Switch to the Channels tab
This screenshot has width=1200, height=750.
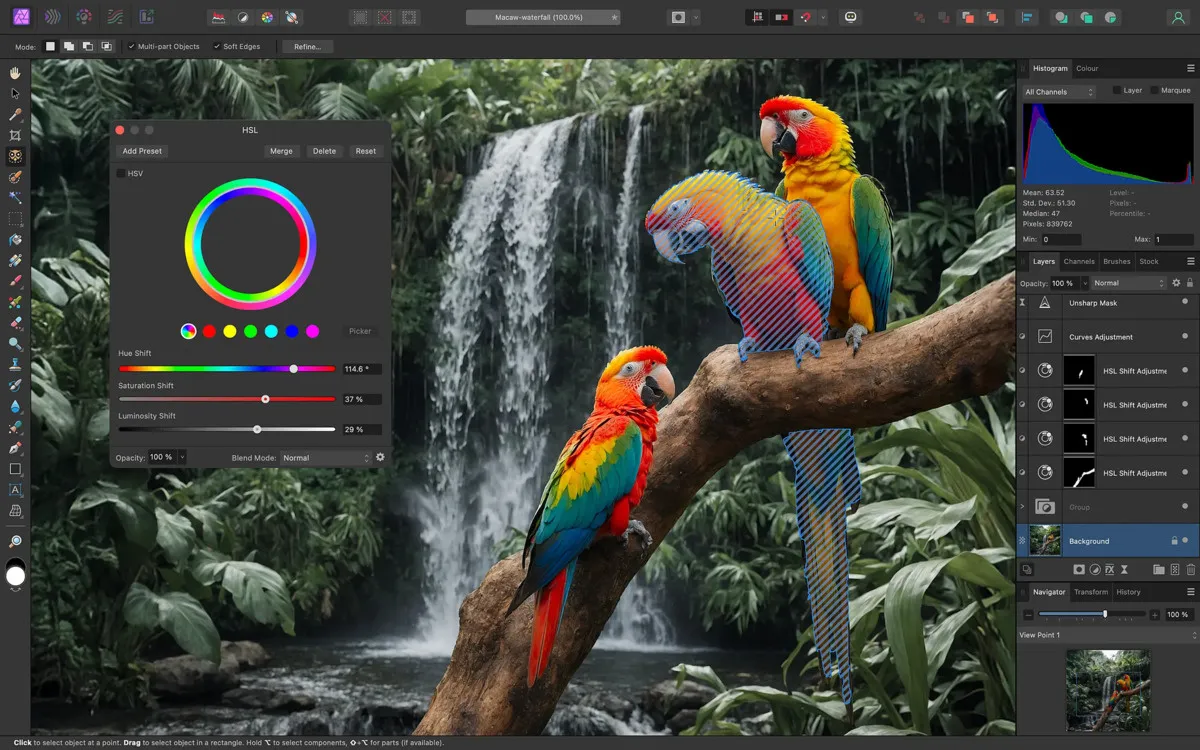tap(1079, 261)
